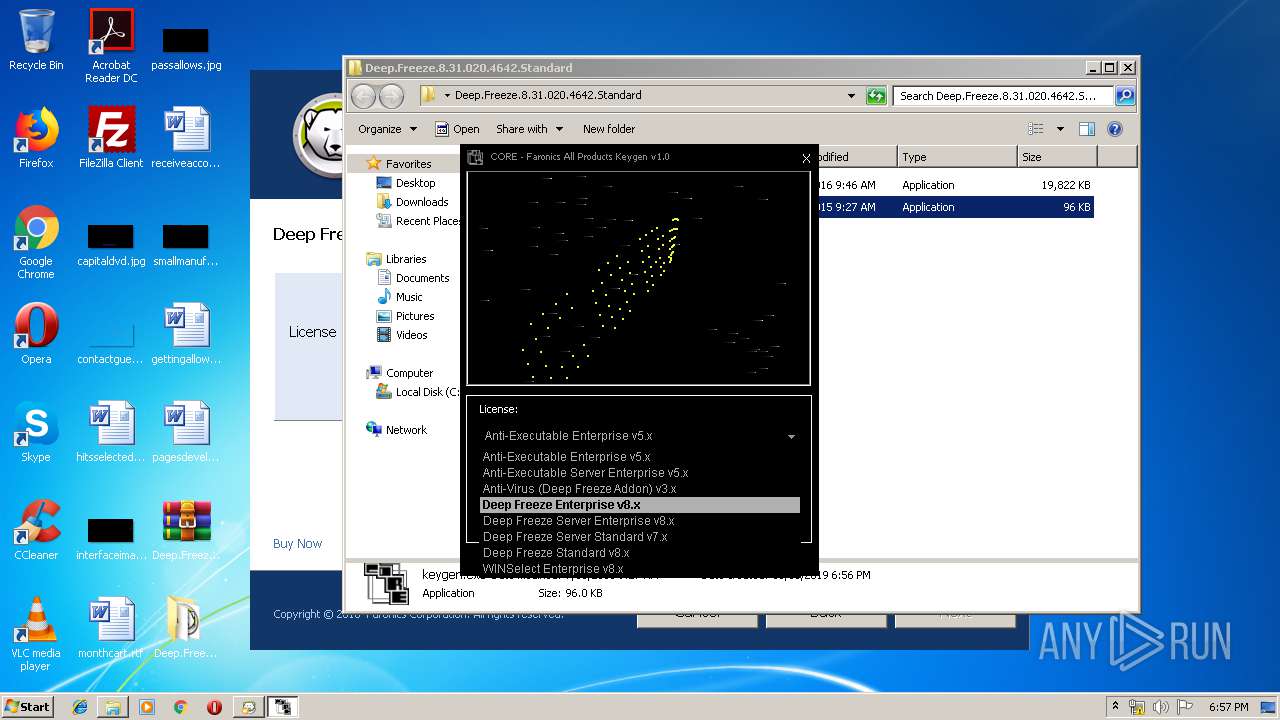Open the receiveacco Word document
Image resolution: width=1280 pixels, height=720 pixels.
(x=186, y=138)
